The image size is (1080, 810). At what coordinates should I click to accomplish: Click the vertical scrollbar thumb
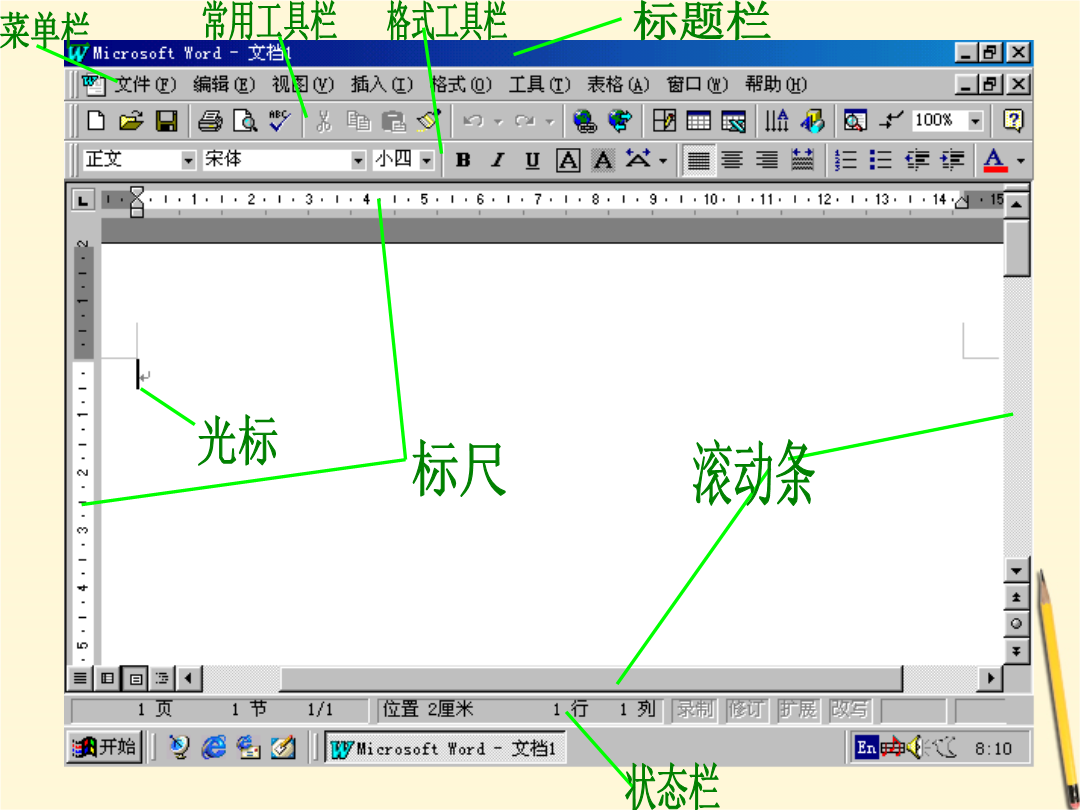pos(1017,248)
